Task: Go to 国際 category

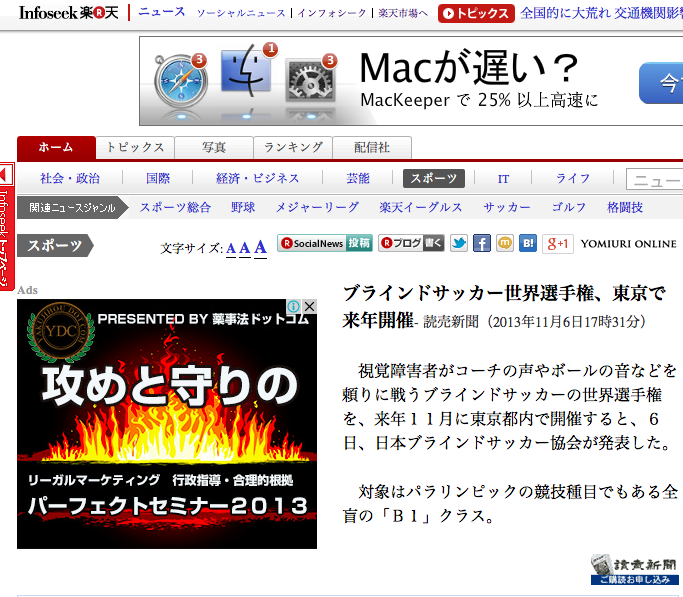Action: 158,179
